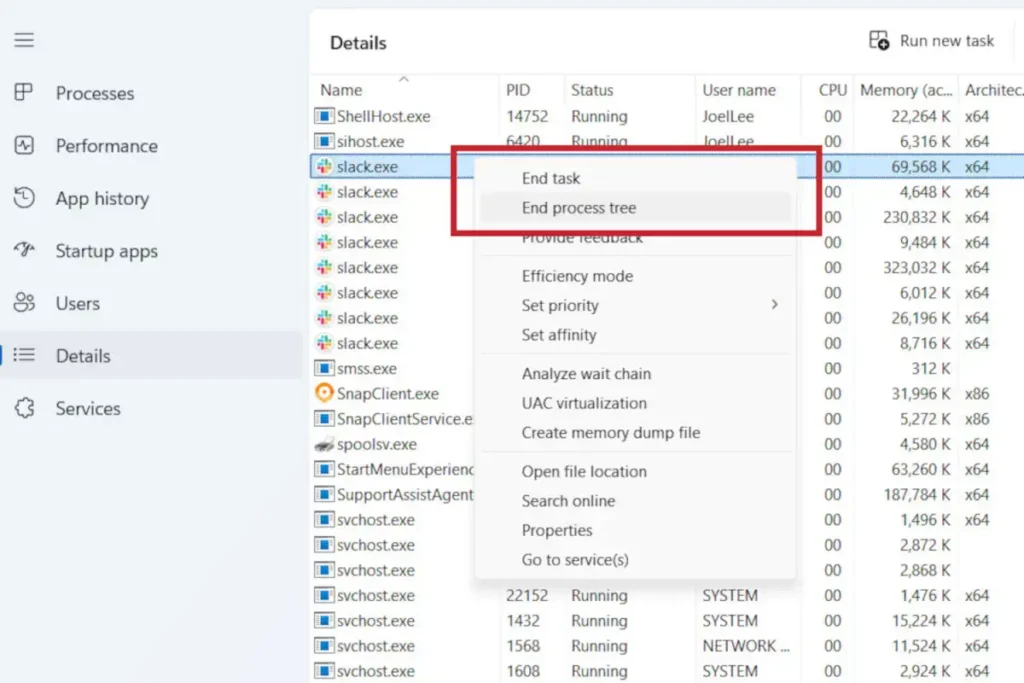The image size is (1024, 683).
Task: Sort by the Status column header
Action: pos(630,89)
